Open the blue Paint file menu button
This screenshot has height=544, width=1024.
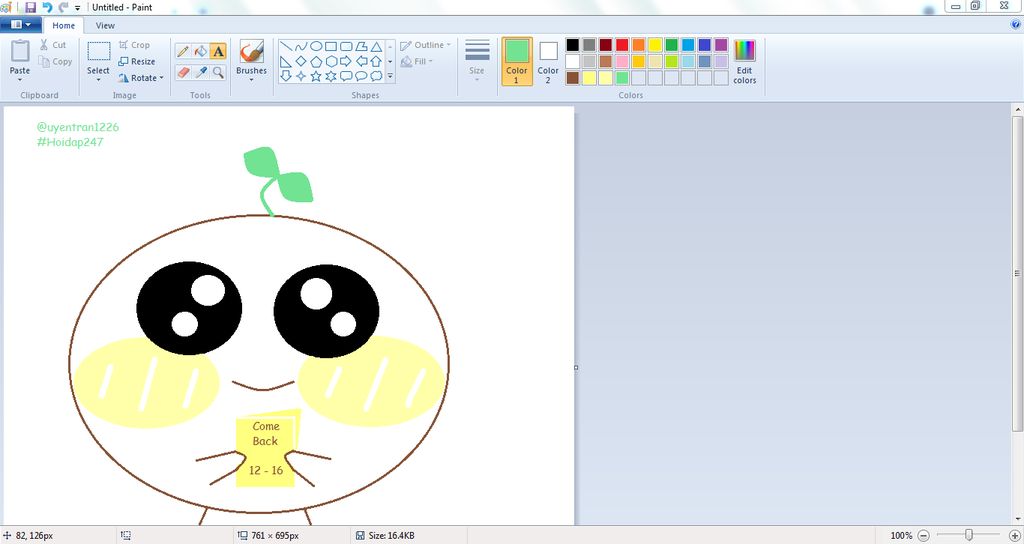(21, 25)
